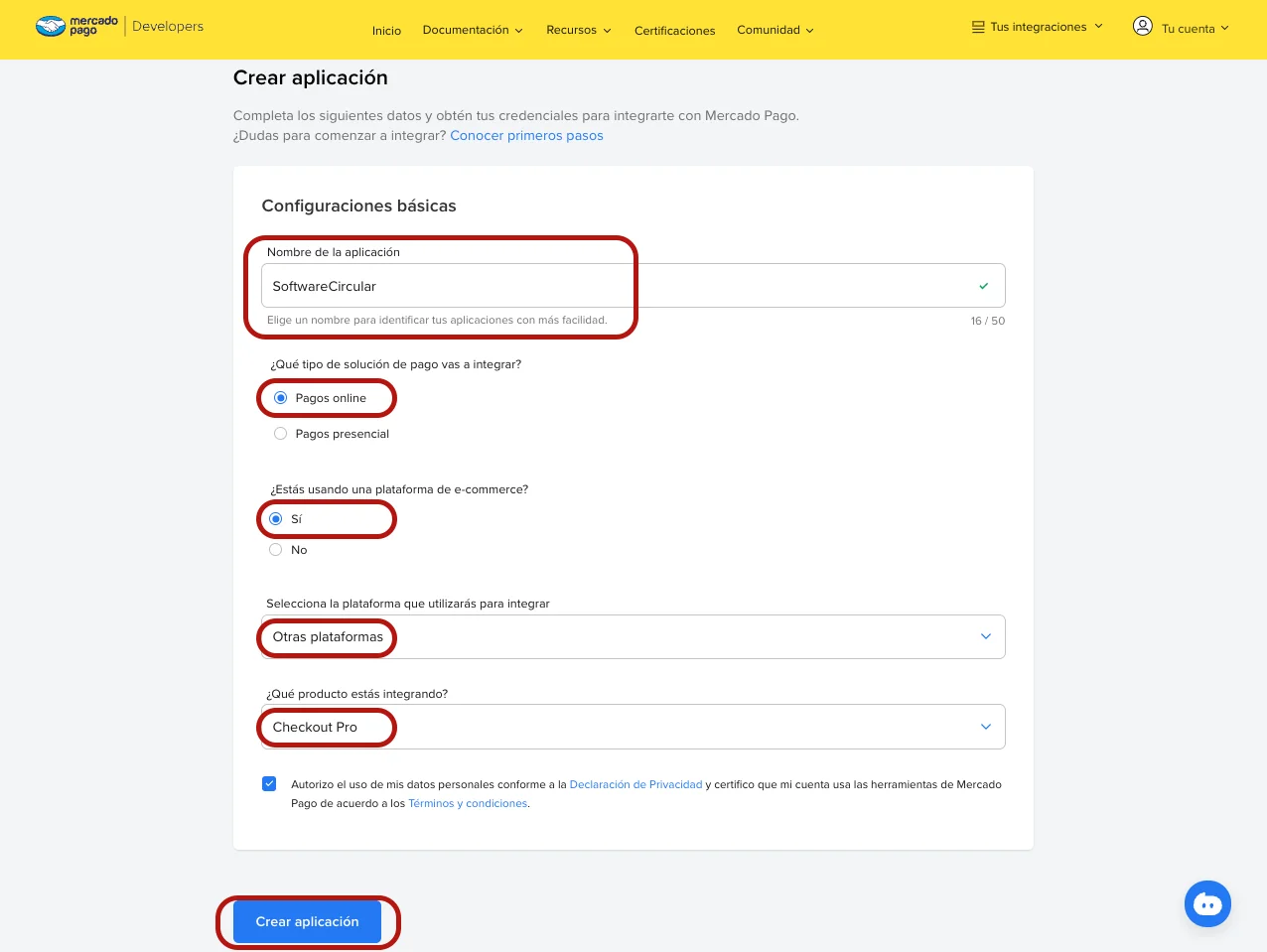Expand the Documentación menu

tap(473, 30)
